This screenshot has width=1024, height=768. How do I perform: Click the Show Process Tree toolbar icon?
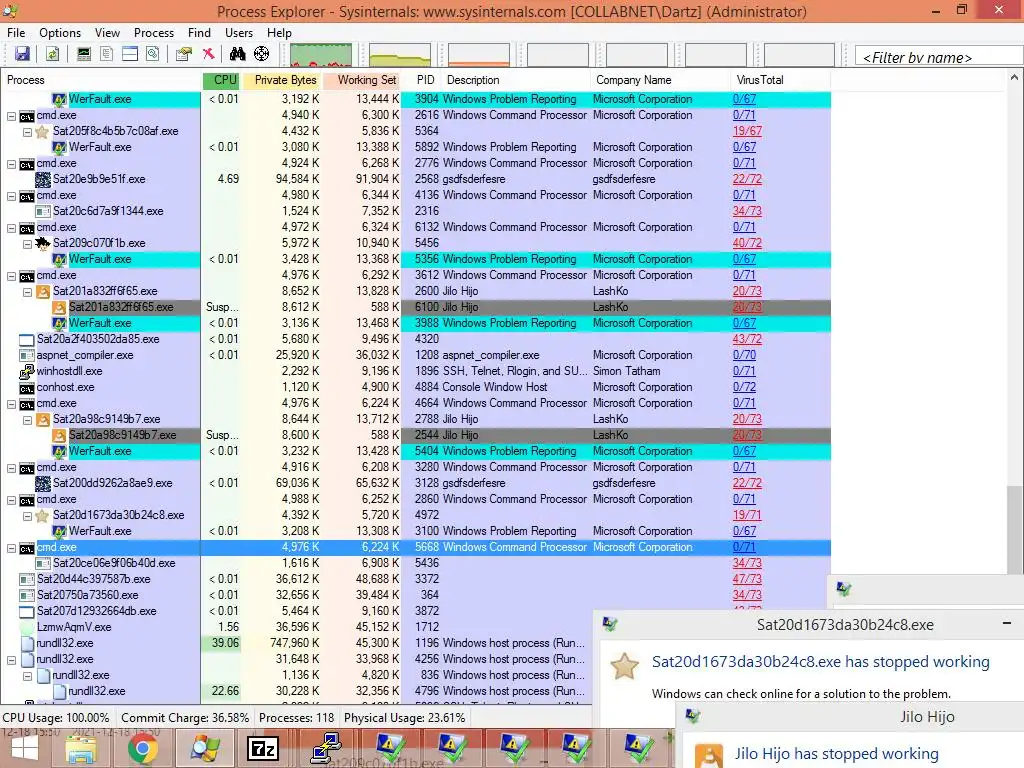[107, 54]
